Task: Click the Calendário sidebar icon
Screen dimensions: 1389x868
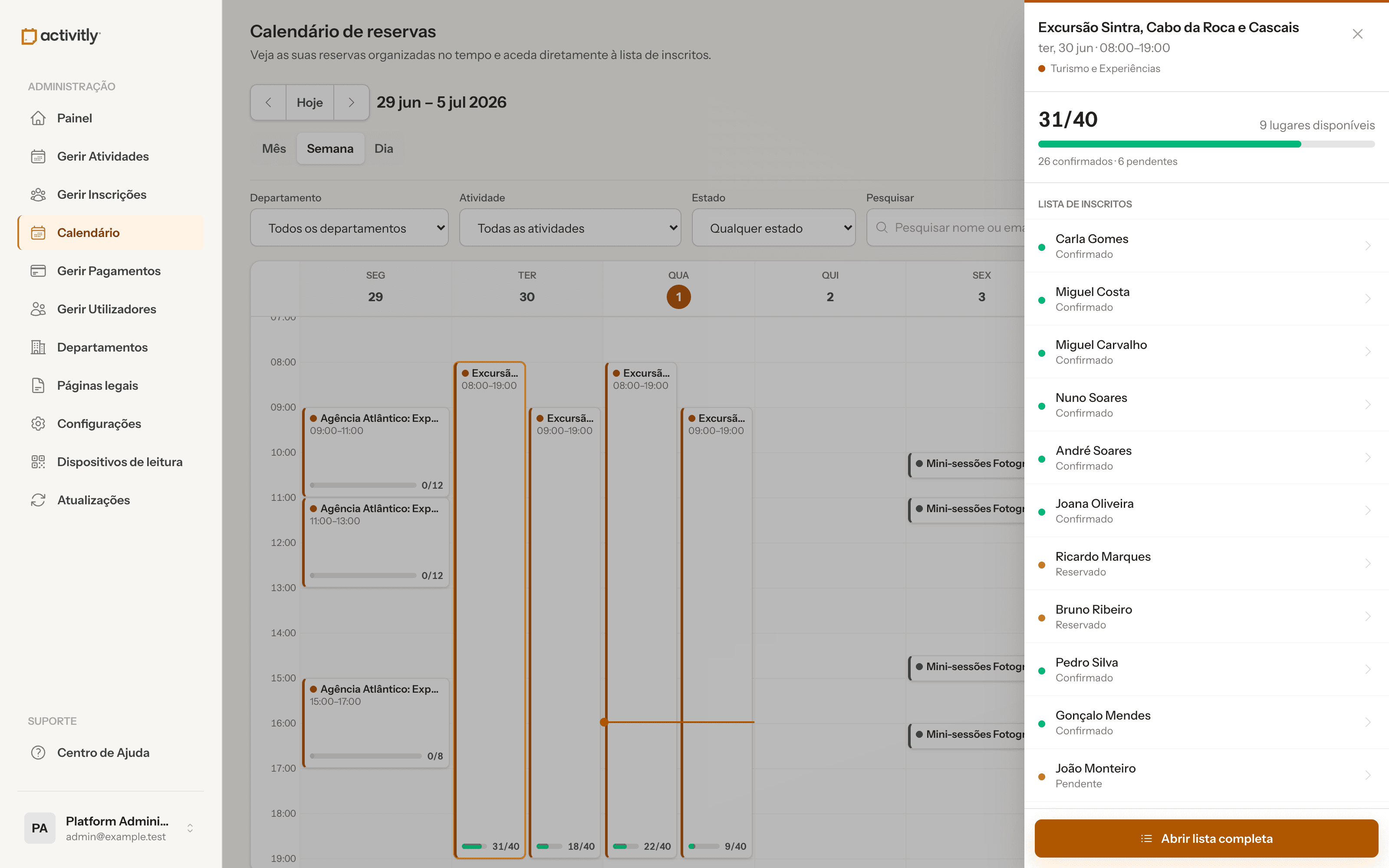Action: [38, 233]
